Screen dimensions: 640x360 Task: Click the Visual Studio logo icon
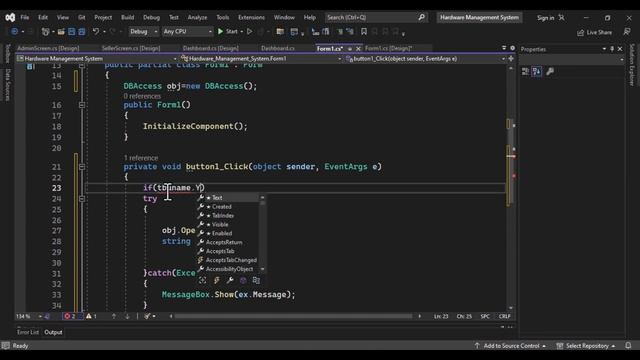(10, 18)
